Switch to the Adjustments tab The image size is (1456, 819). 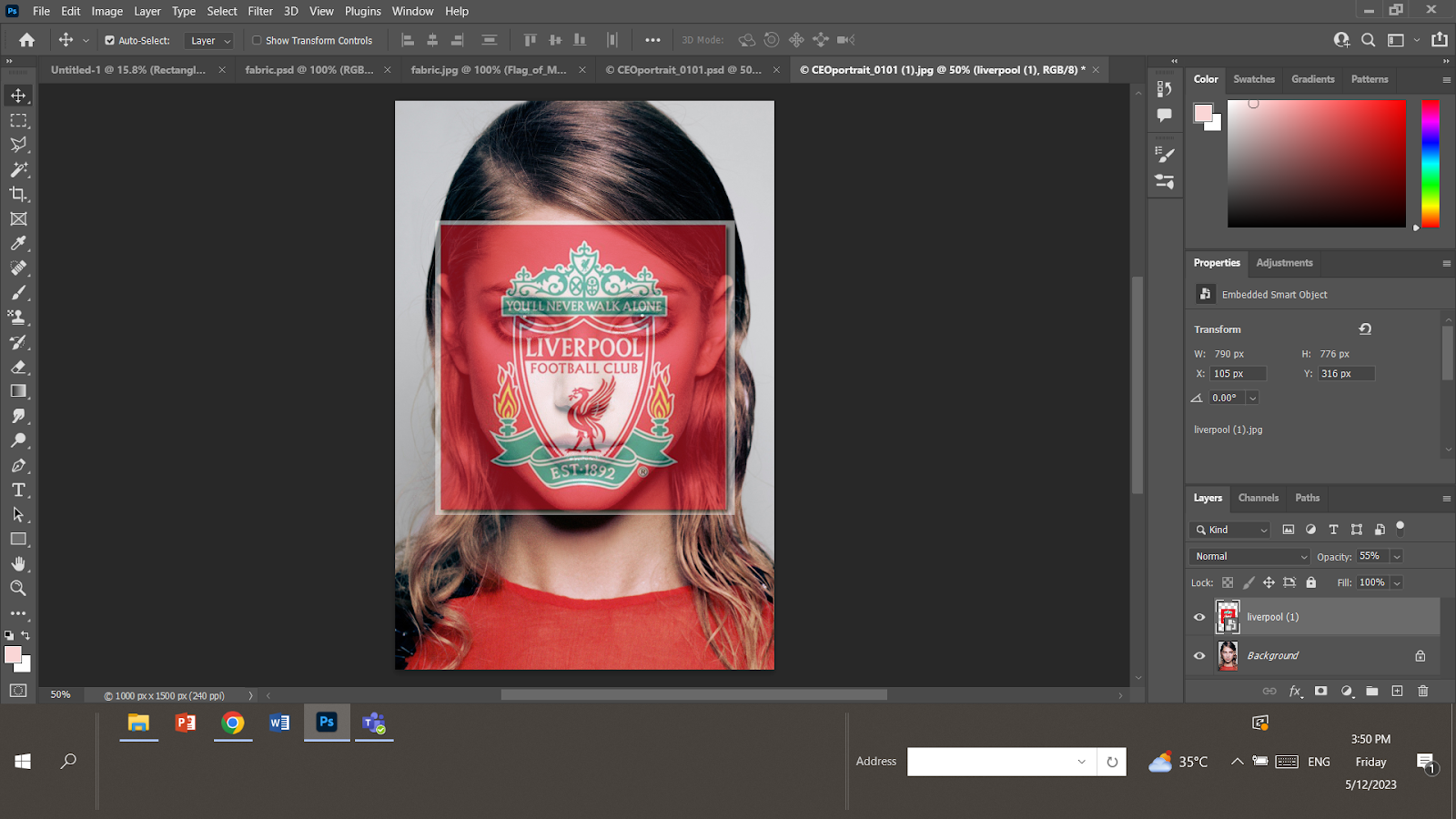coord(1284,263)
